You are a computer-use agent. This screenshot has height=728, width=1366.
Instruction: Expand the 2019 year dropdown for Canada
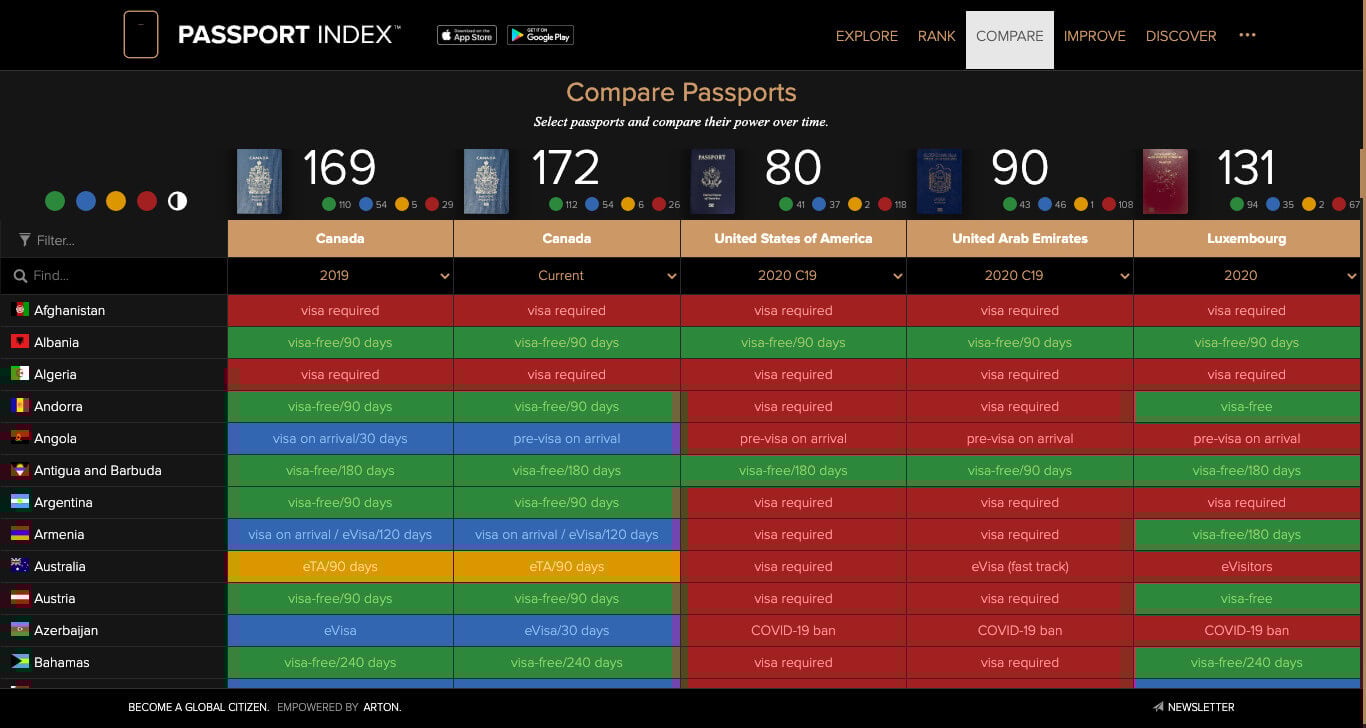[x=340, y=276]
